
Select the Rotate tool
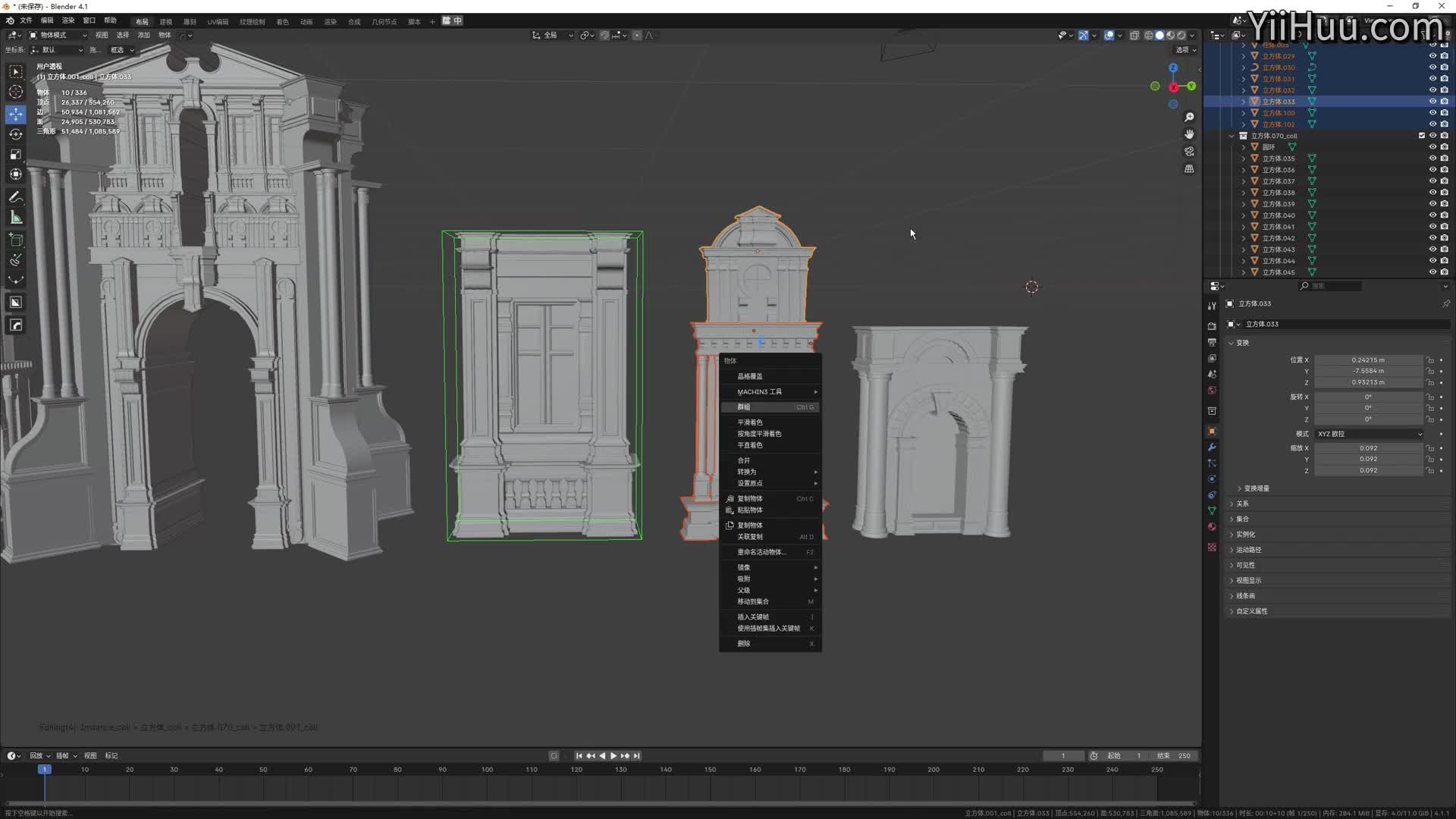tap(16, 134)
